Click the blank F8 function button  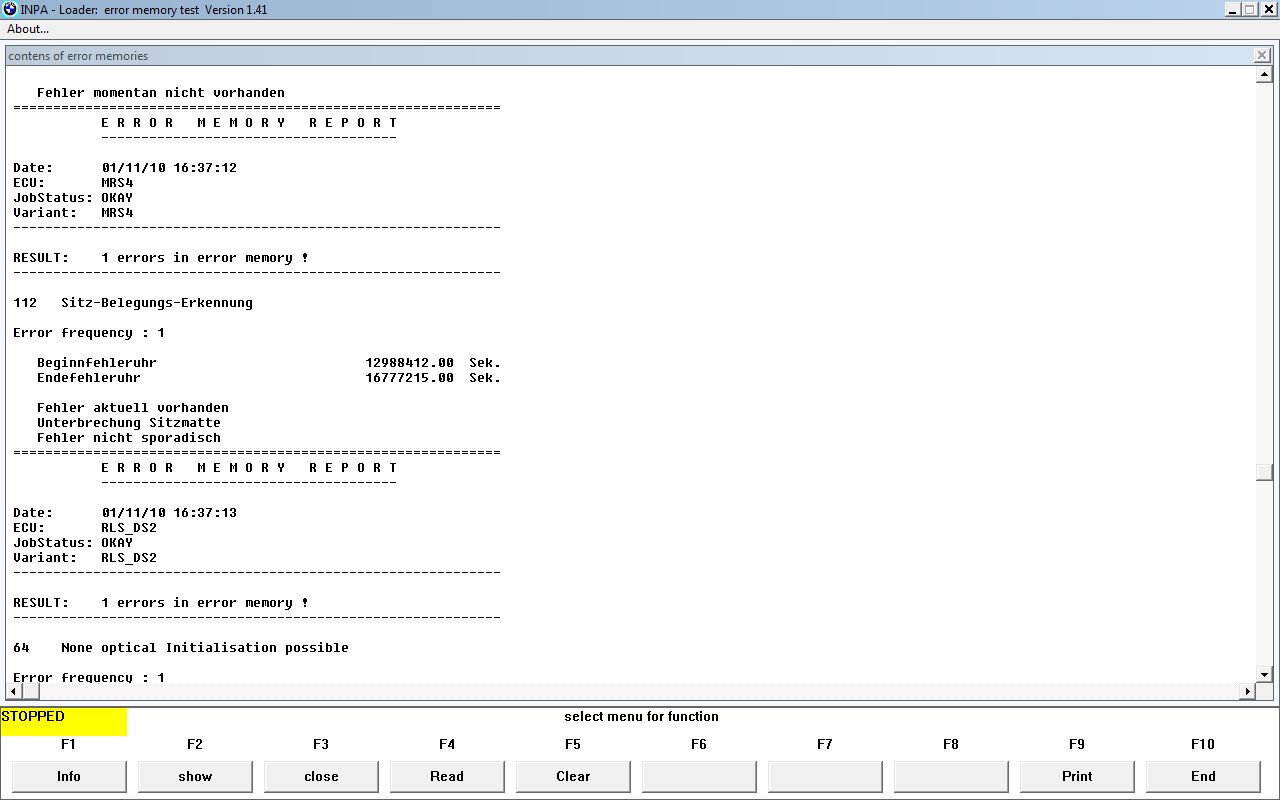[x=951, y=776]
